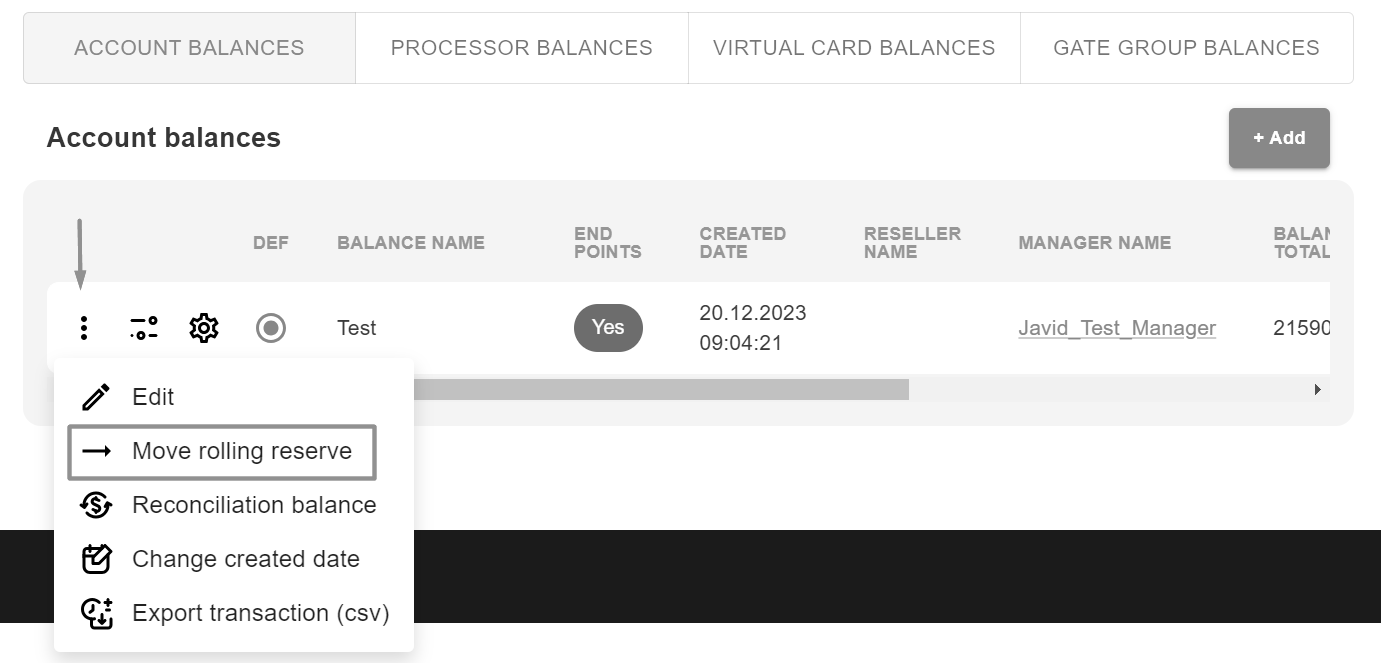
Task: Click the Reconciliation balance dollar icon
Action: click(x=96, y=505)
